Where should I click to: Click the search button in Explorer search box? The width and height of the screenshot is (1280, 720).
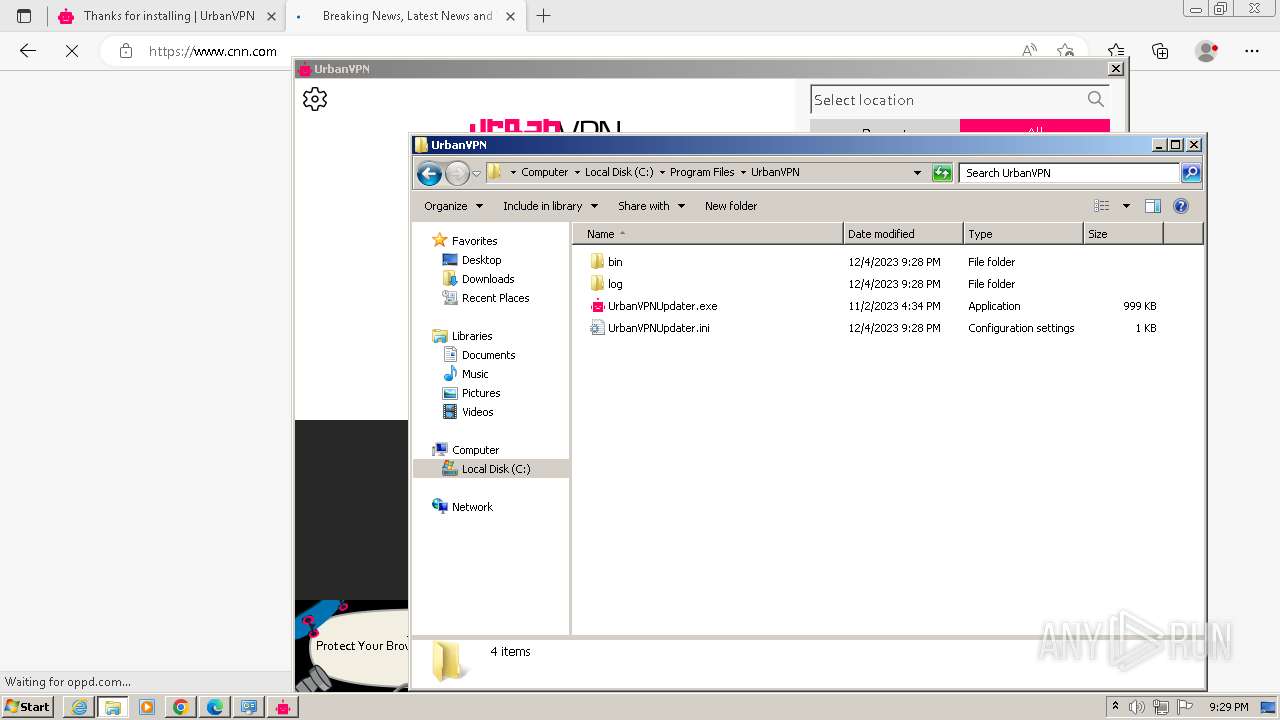(1190, 173)
